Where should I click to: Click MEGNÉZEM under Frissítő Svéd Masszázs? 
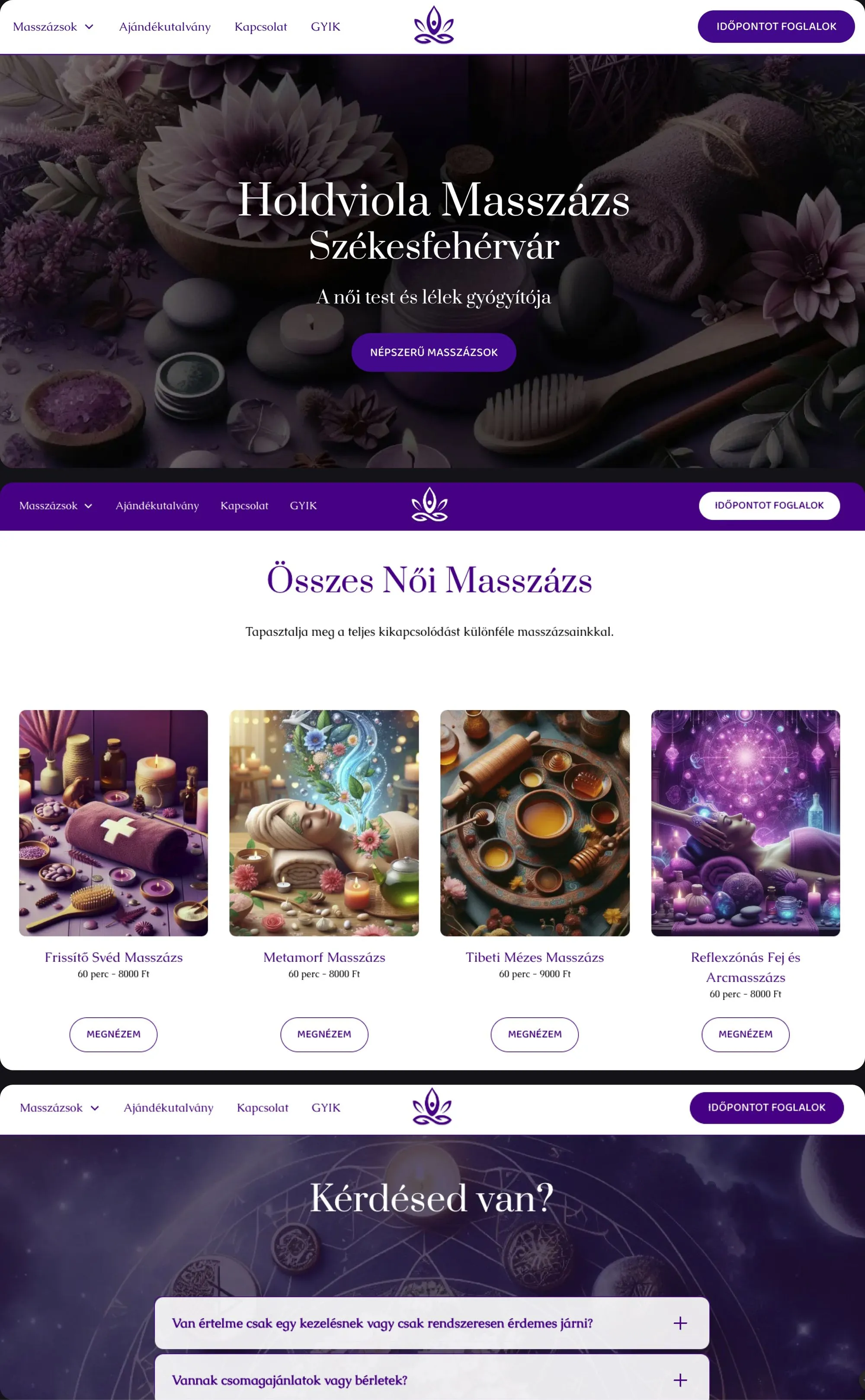click(113, 1035)
